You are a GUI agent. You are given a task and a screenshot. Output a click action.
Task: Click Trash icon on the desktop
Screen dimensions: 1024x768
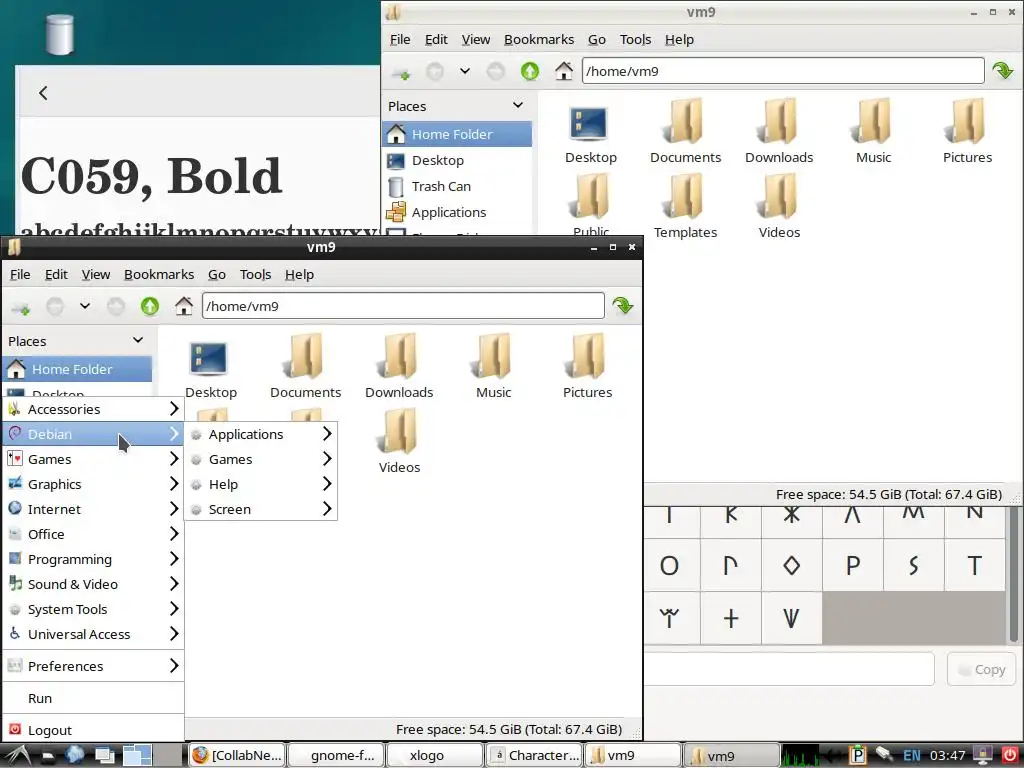(x=59, y=33)
